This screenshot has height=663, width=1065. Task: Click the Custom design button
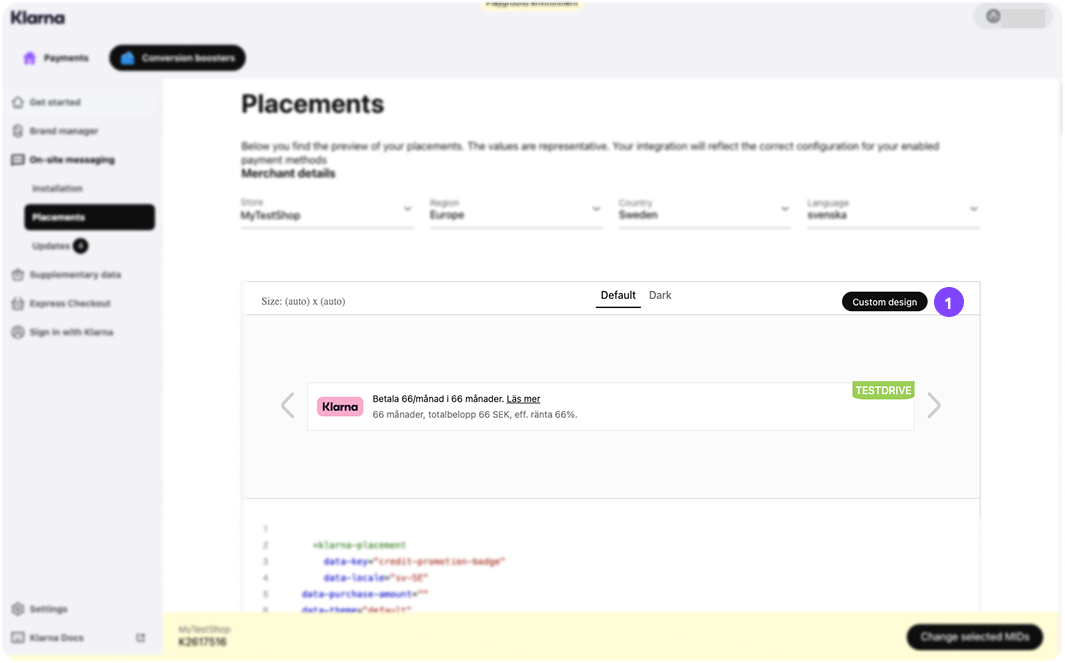884,302
